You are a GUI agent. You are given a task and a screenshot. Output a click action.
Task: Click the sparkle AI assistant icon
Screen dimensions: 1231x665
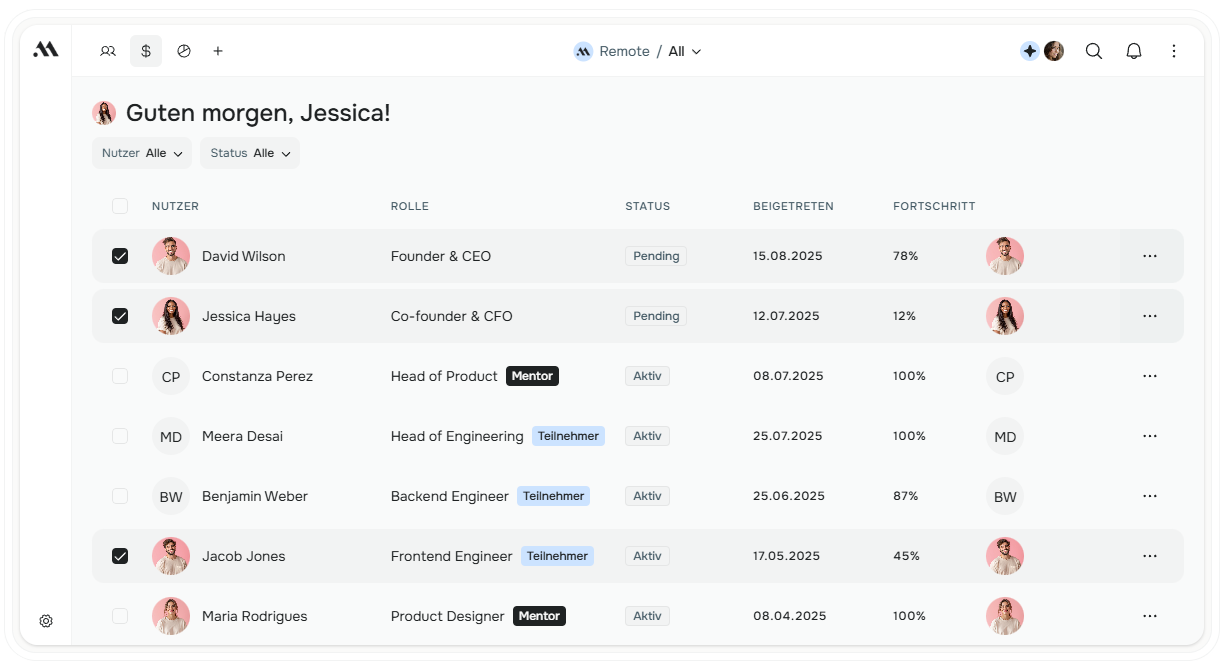click(x=1030, y=51)
